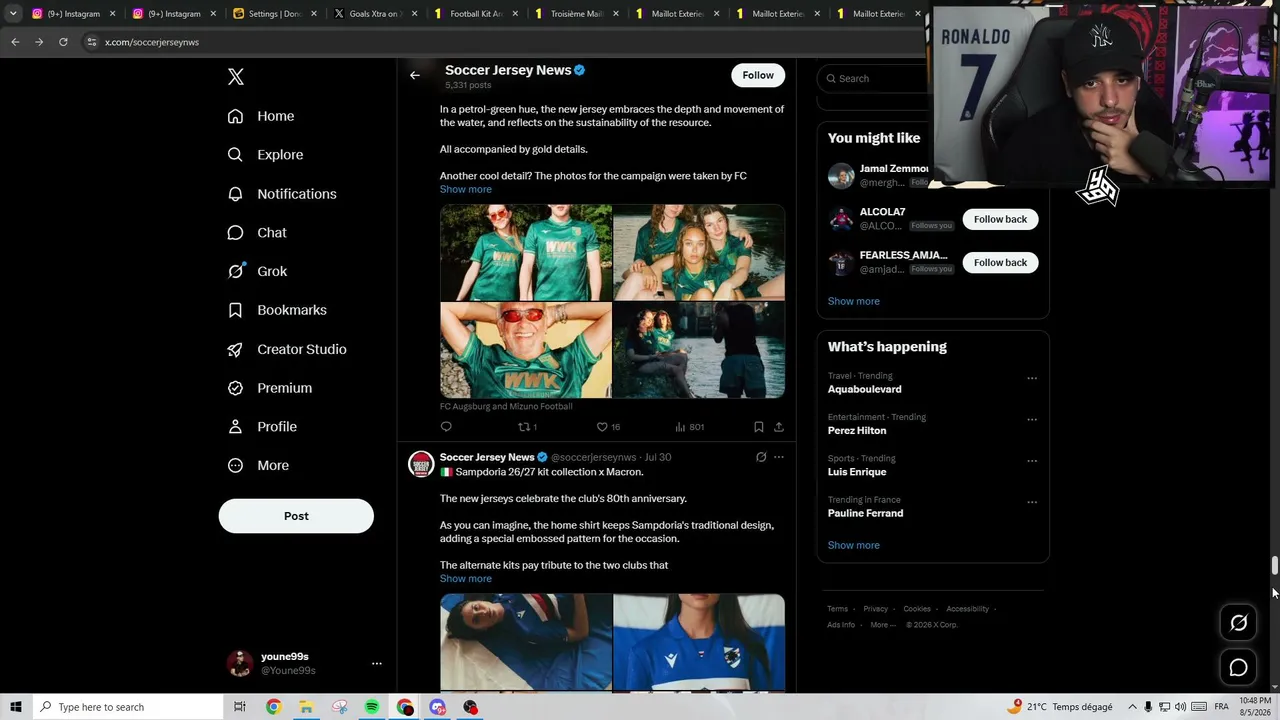The image size is (1280, 720).
Task: Open the dark lakeside photo in Augsburg post
Action: [x=699, y=350]
